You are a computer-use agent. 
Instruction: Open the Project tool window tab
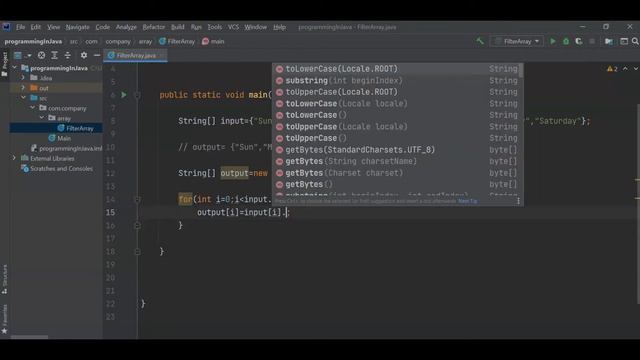pyautogui.click(x=4, y=64)
